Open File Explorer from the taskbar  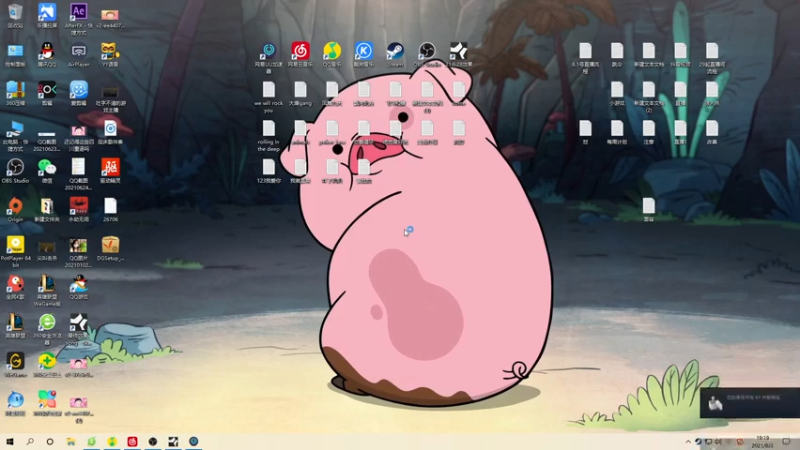coord(71,441)
